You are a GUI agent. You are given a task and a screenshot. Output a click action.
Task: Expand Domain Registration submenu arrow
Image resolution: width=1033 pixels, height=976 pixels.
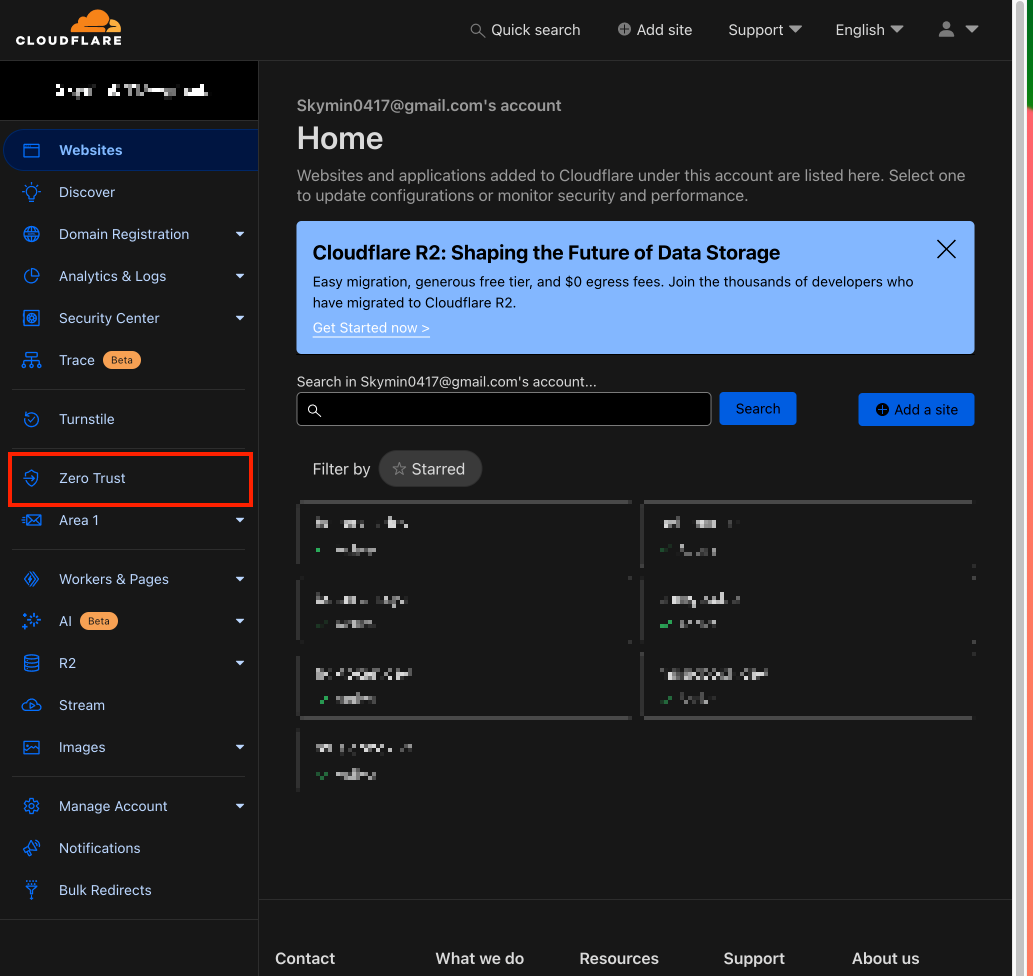tap(240, 234)
